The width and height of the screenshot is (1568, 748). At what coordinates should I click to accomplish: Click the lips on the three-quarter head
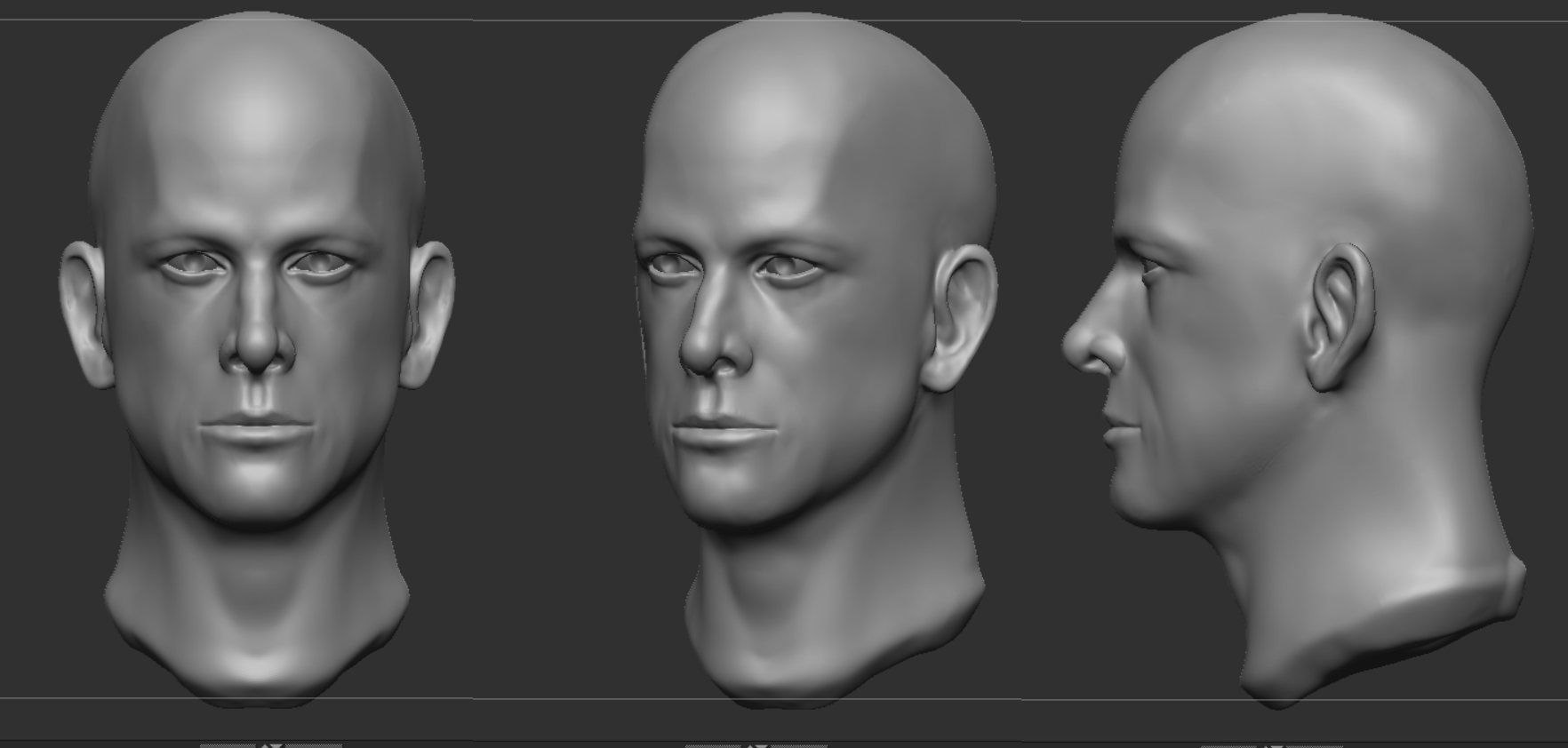[x=716, y=433]
